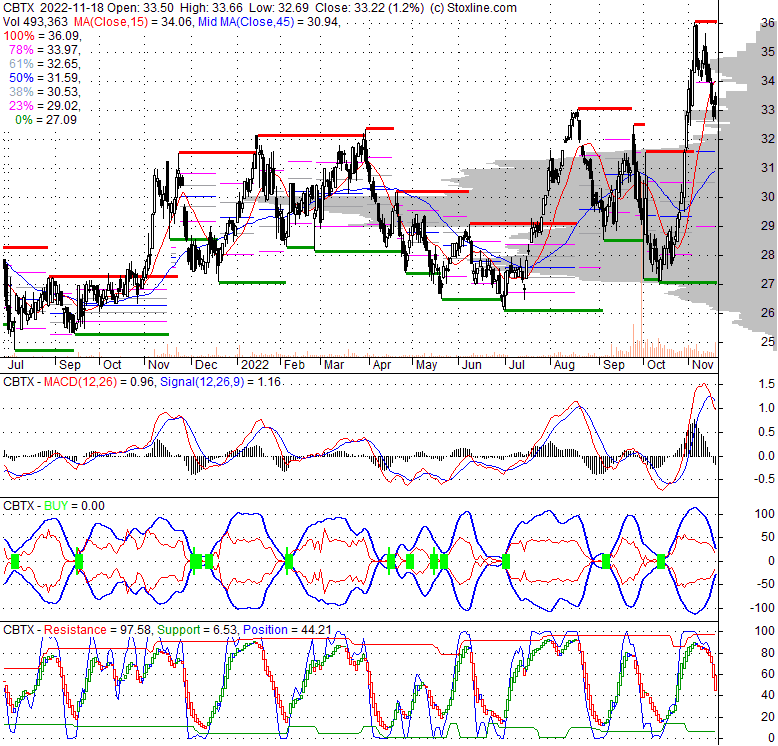The height and width of the screenshot is (746, 778).
Task: Click the green buy signal marker in mid-October
Action: [x=661, y=561]
